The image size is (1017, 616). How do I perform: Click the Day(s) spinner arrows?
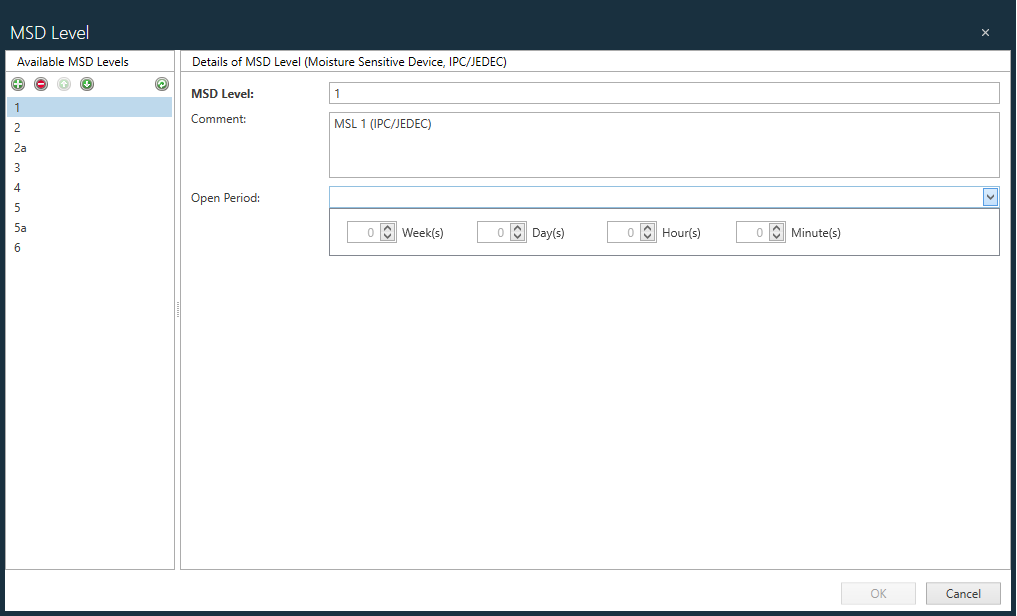(518, 233)
